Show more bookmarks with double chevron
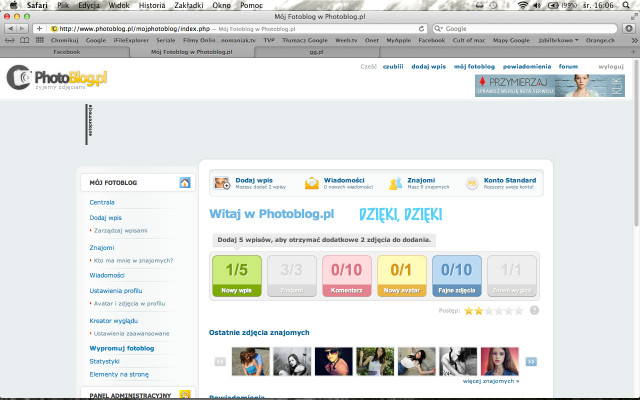This screenshot has height=400, width=640. (634, 40)
